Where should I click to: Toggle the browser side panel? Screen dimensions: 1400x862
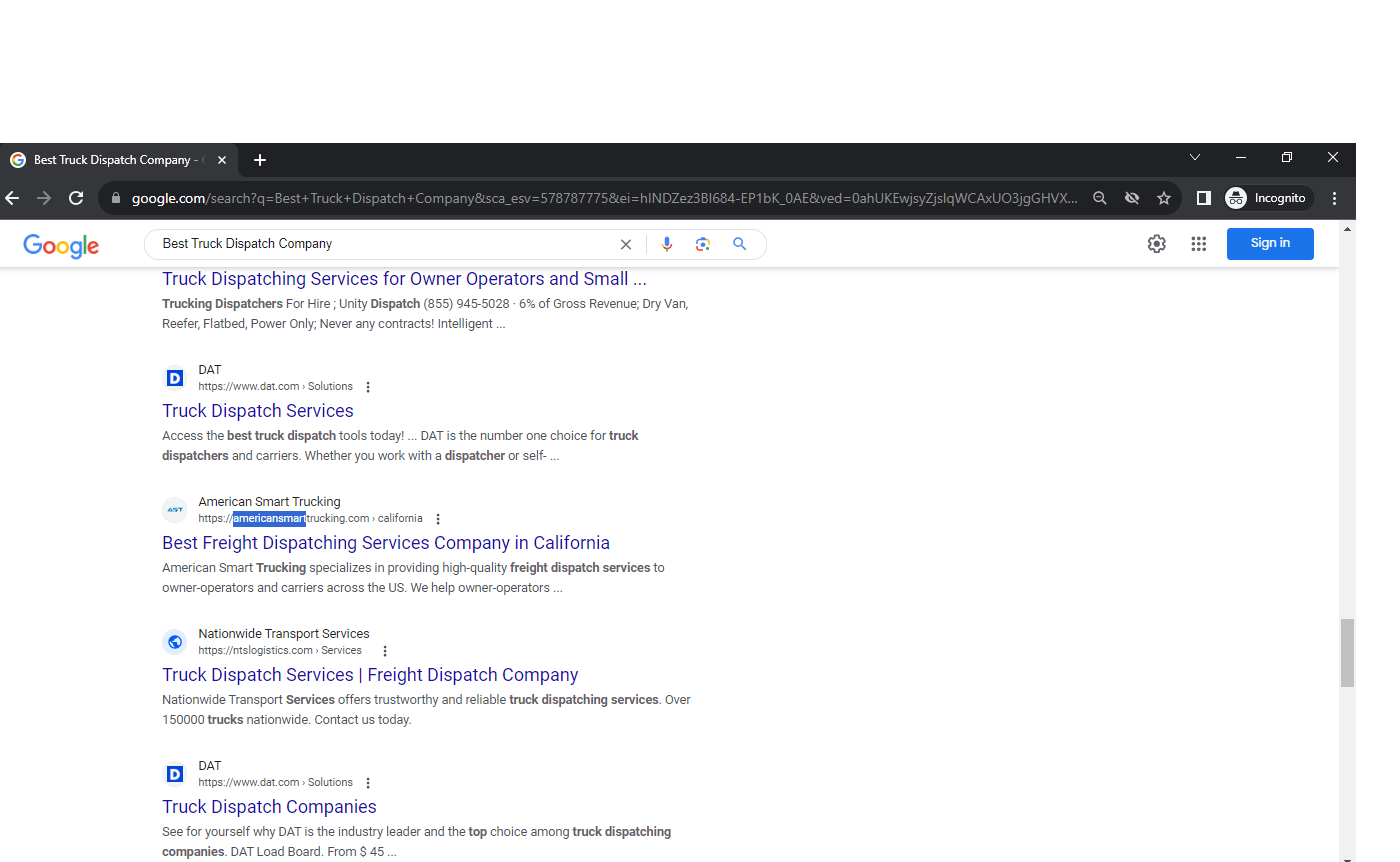pos(1204,198)
